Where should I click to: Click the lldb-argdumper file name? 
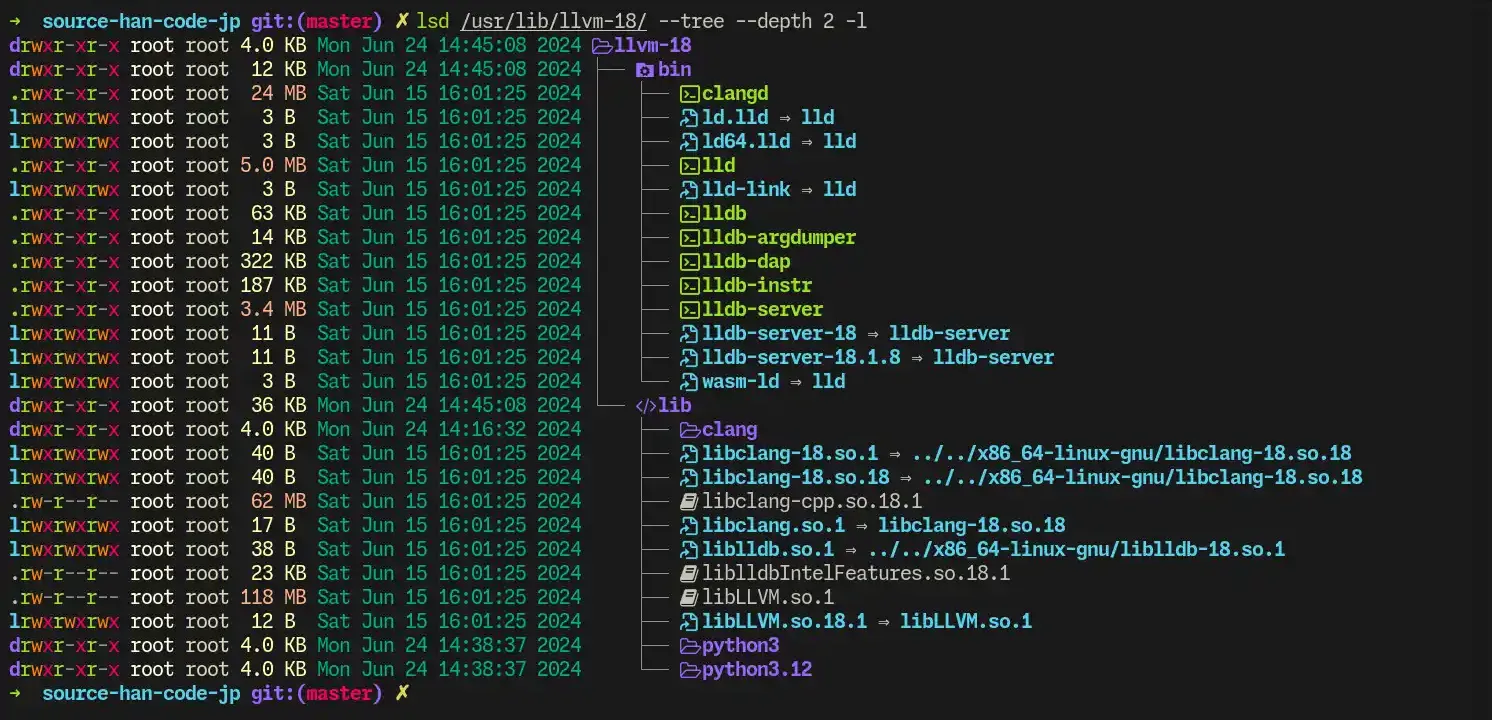click(x=779, y=237)
